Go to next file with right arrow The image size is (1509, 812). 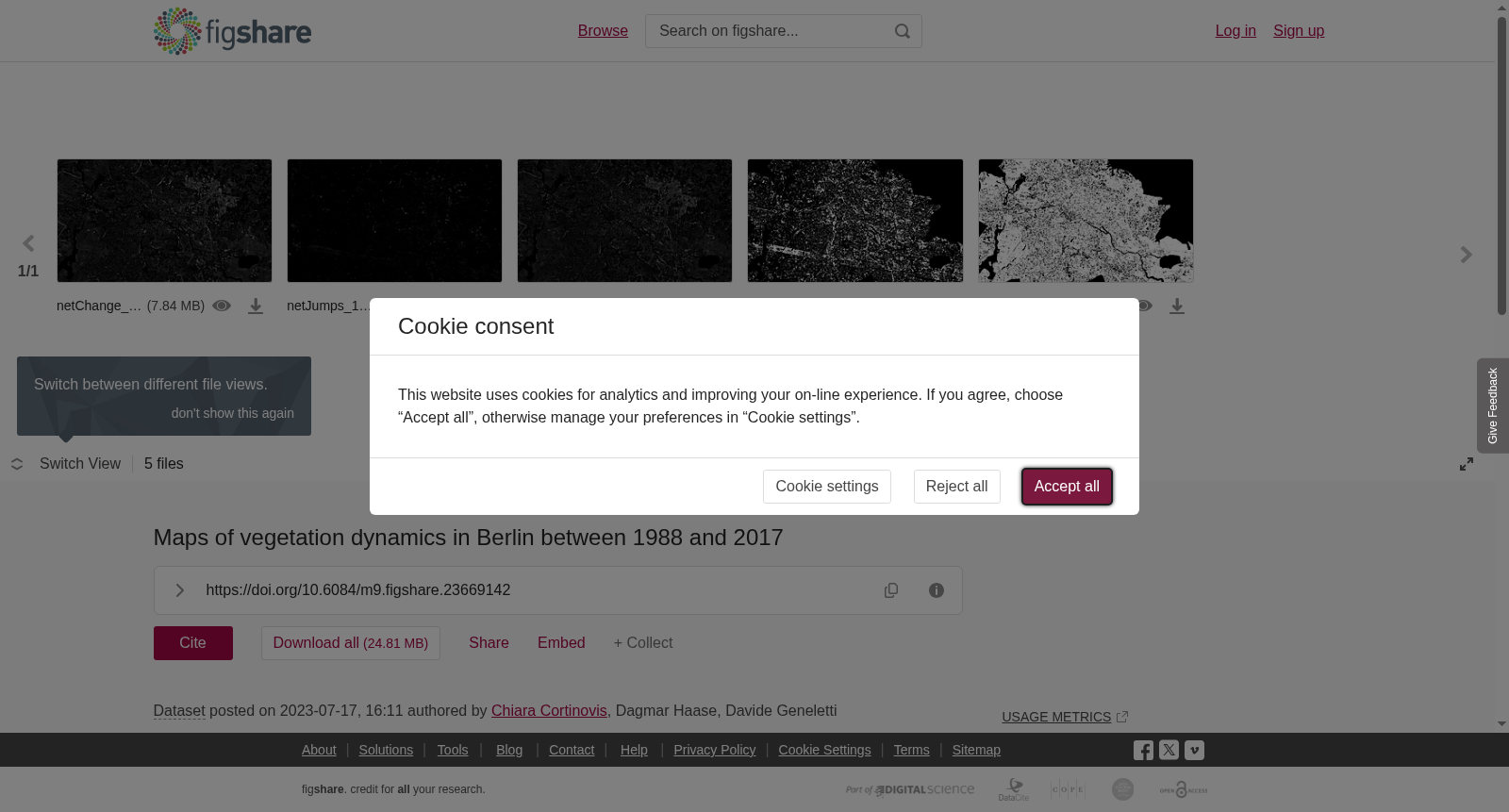1467,255
